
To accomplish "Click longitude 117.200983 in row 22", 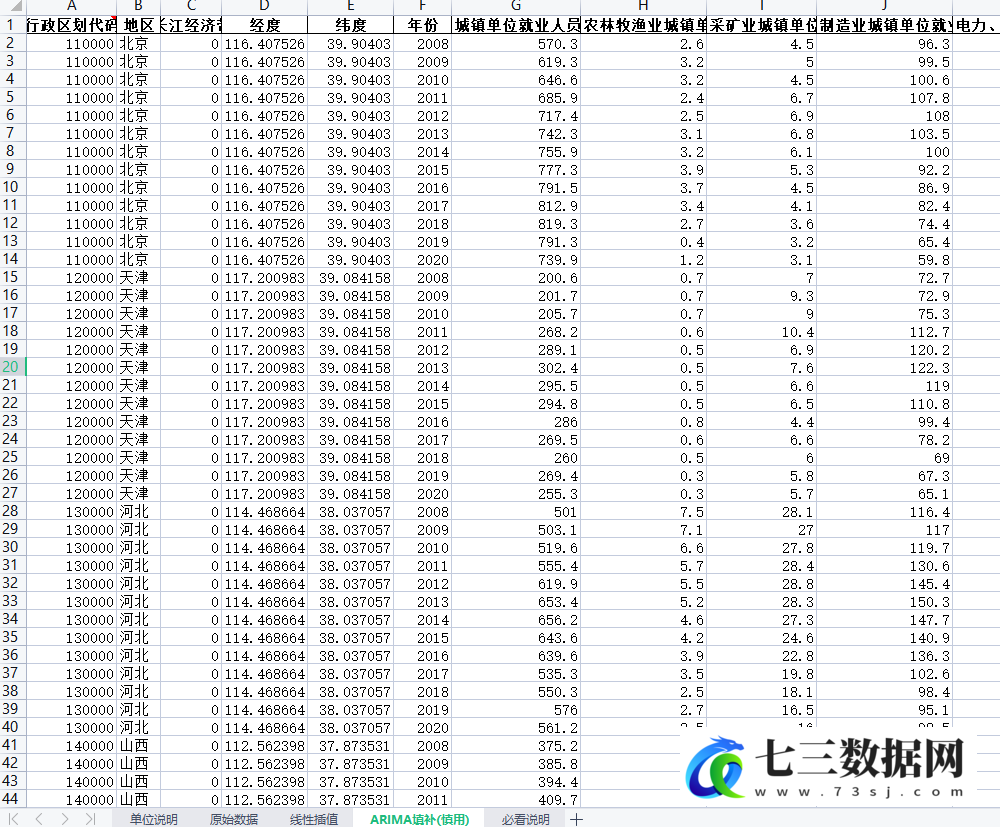I will coord(265,404).
